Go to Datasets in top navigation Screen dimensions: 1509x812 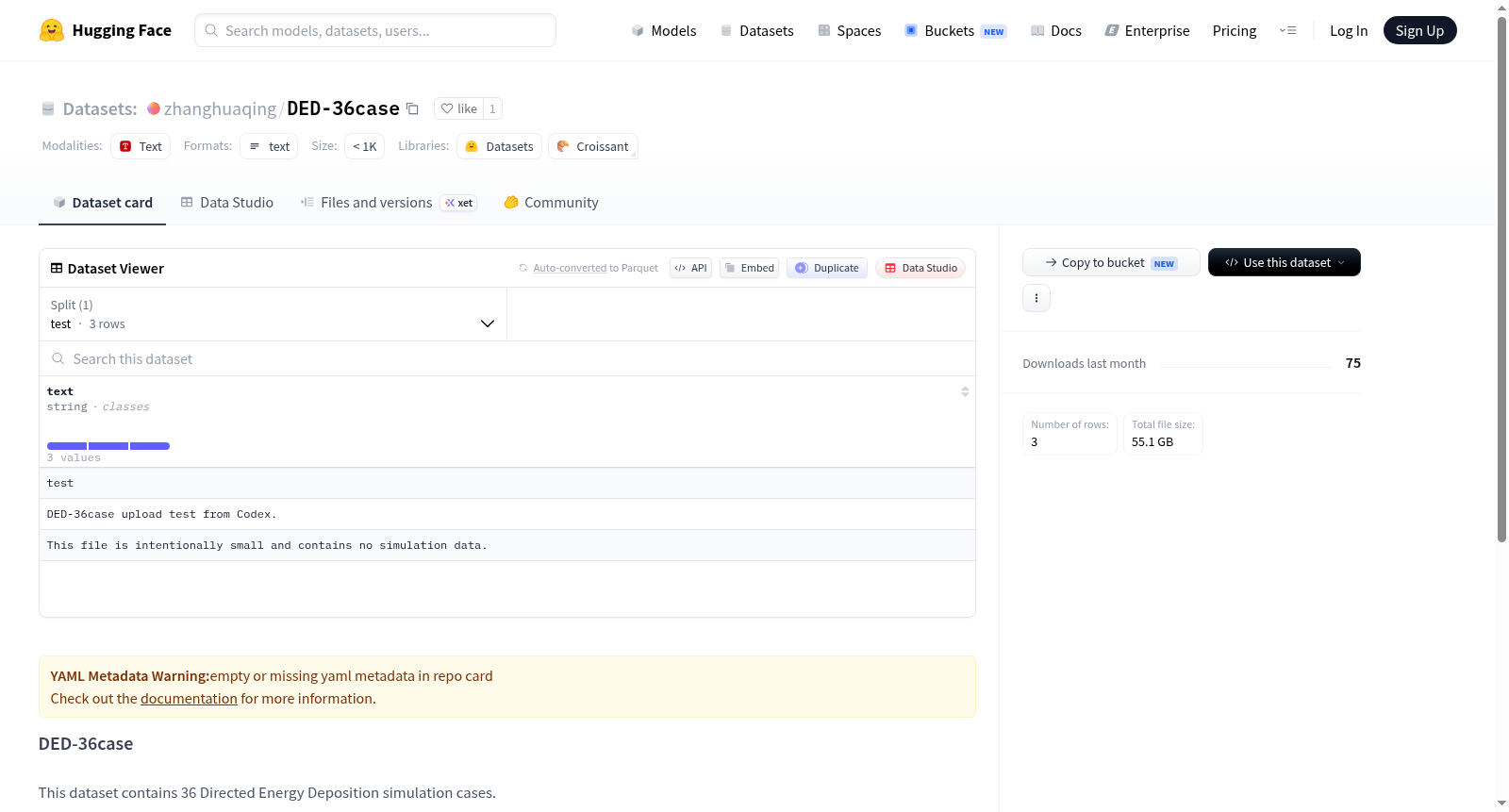756,30
